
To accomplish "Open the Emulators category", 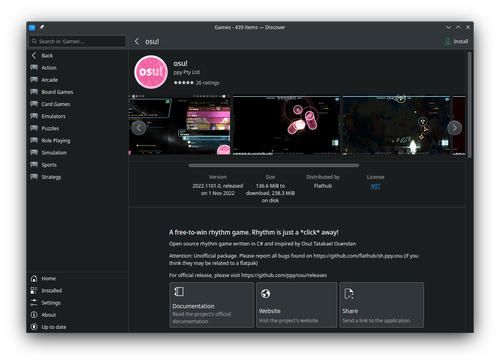I will 77,116.
